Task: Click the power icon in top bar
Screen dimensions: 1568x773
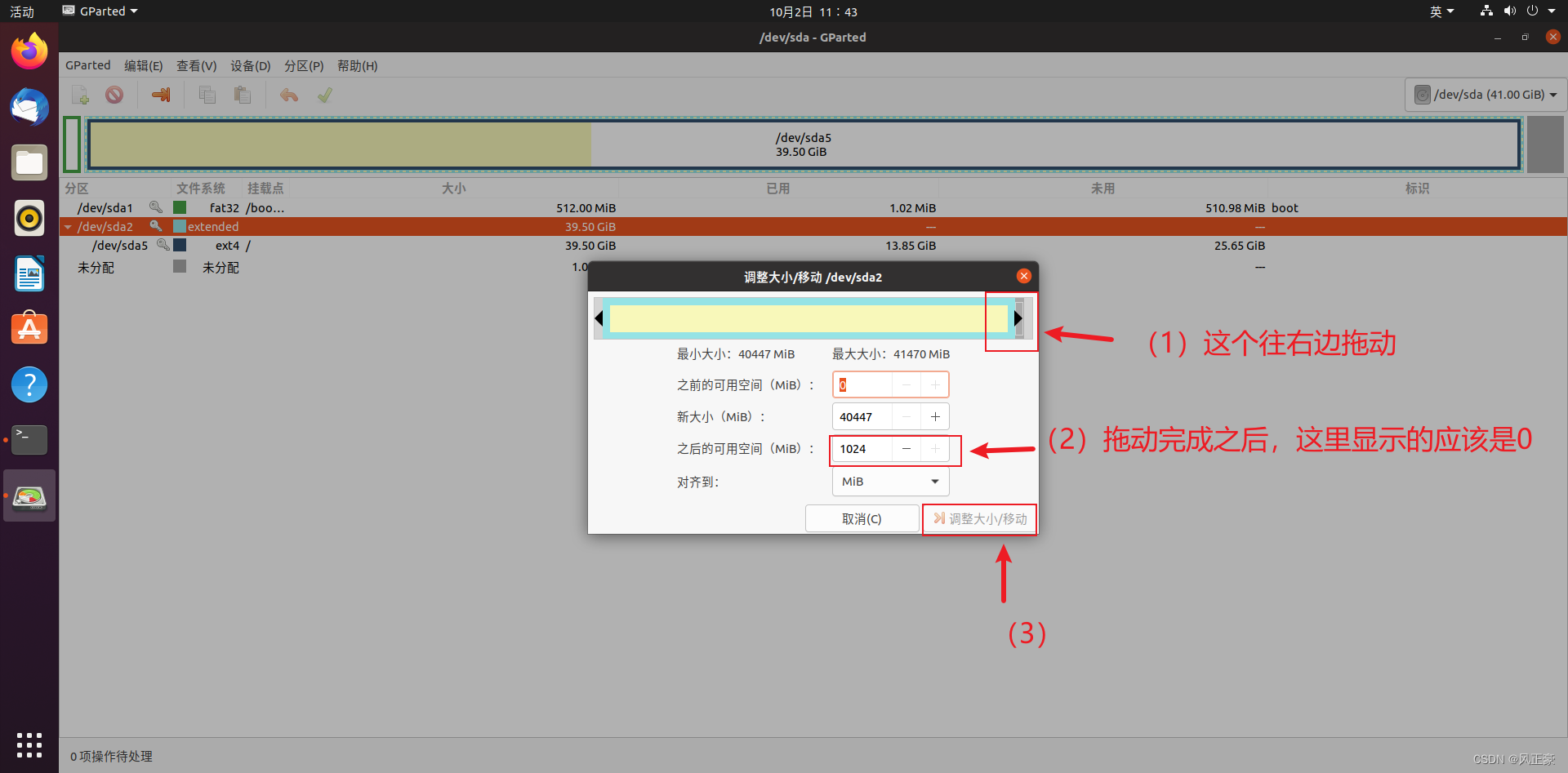Action: click(x=1533, y=11)
